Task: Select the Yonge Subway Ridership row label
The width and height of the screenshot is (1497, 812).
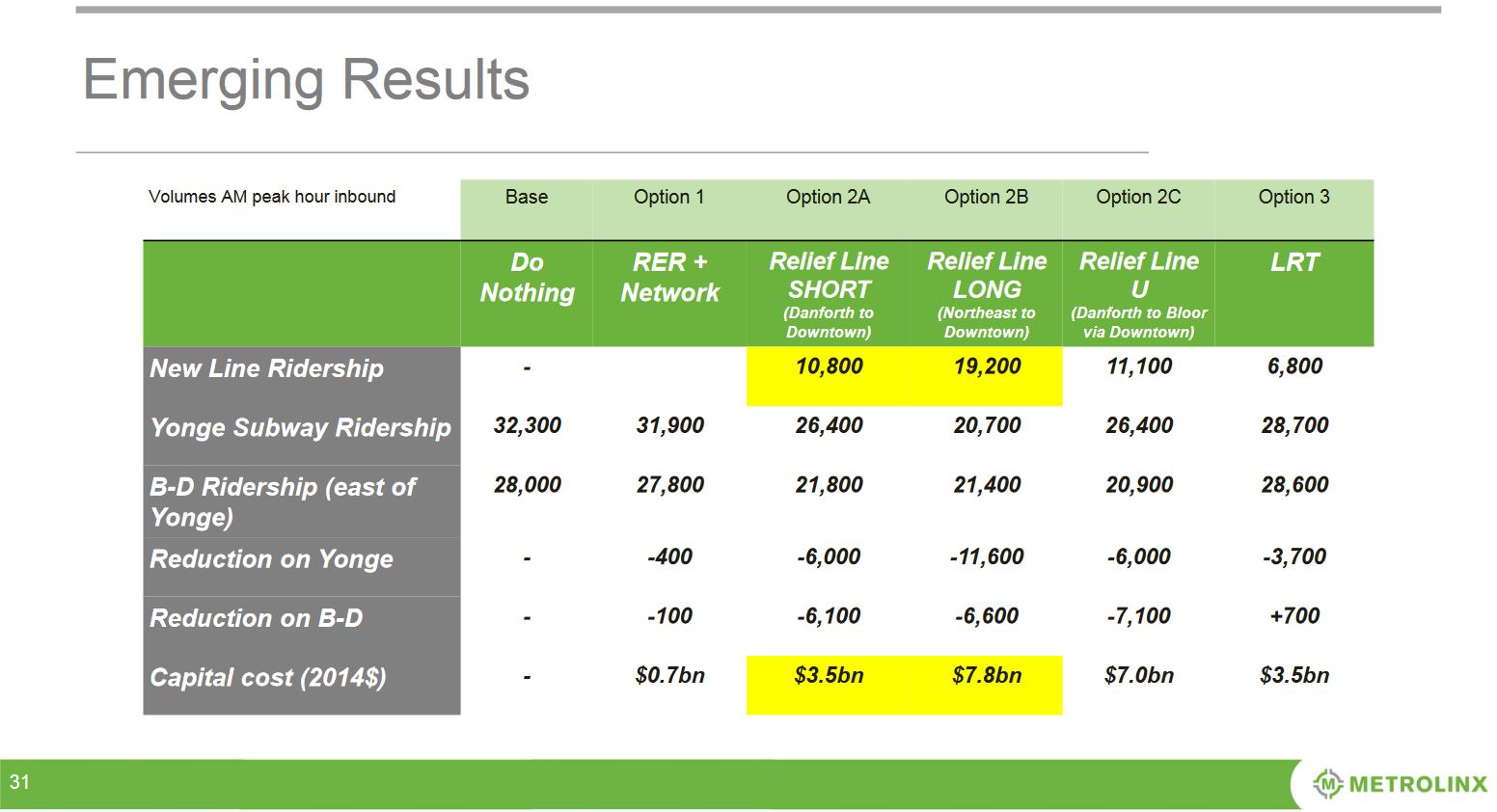Action: point(300,427)
